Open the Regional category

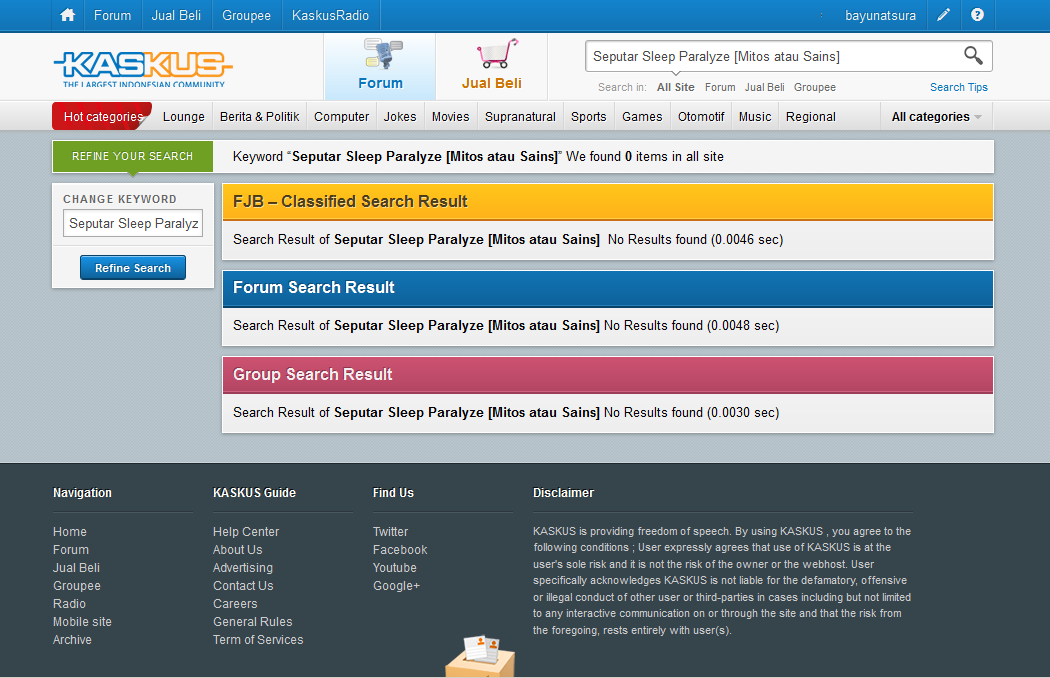[810, 117]
